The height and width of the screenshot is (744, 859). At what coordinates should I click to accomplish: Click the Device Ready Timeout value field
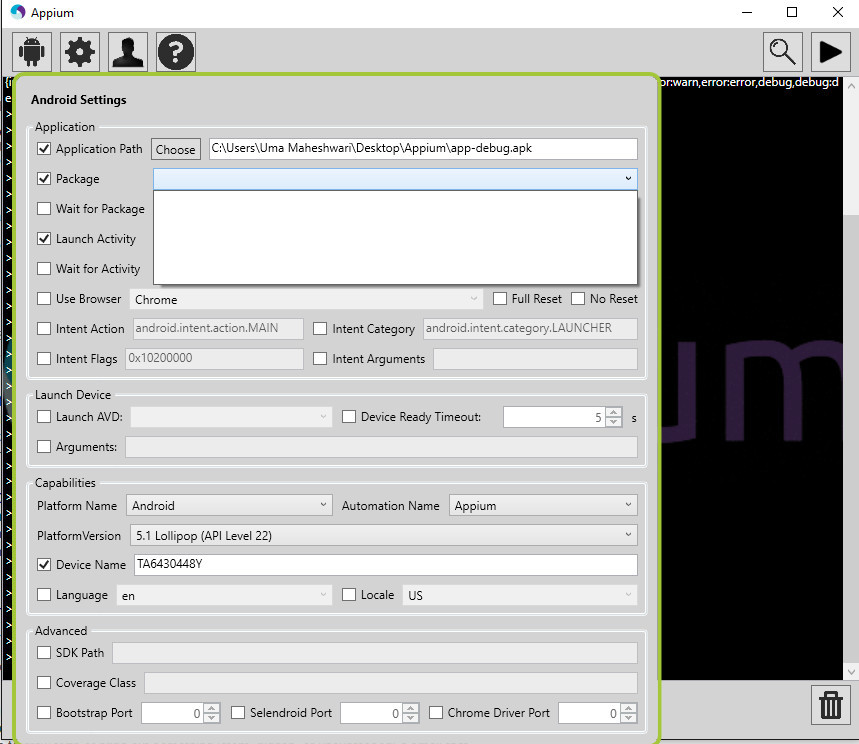(554, 417)
